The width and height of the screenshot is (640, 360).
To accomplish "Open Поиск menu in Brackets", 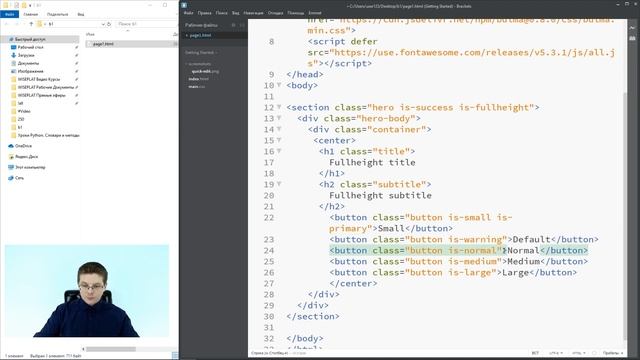I will 222,13.
